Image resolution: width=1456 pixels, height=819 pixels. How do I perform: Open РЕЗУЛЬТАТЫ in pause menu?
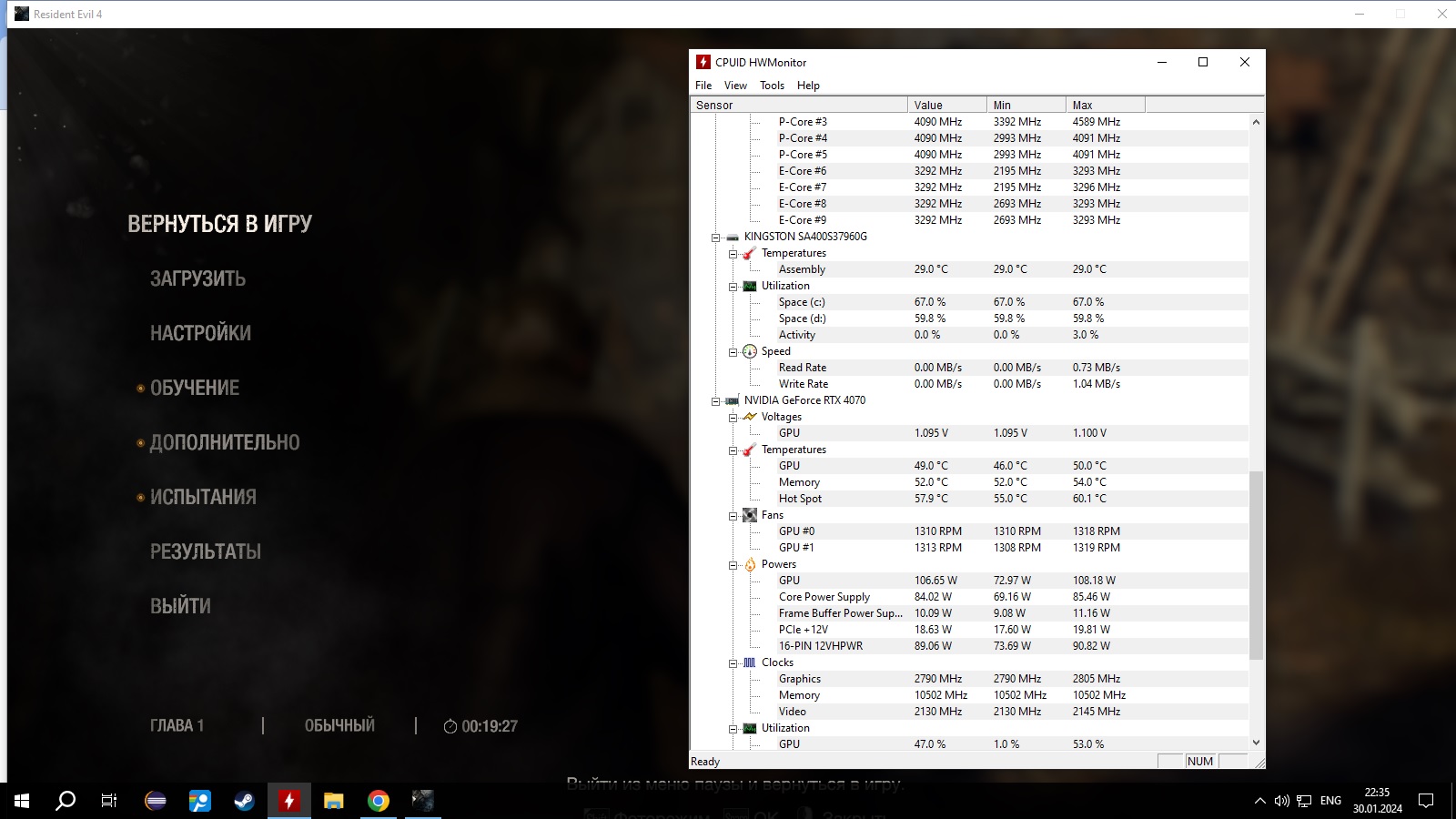click(206, 551)
